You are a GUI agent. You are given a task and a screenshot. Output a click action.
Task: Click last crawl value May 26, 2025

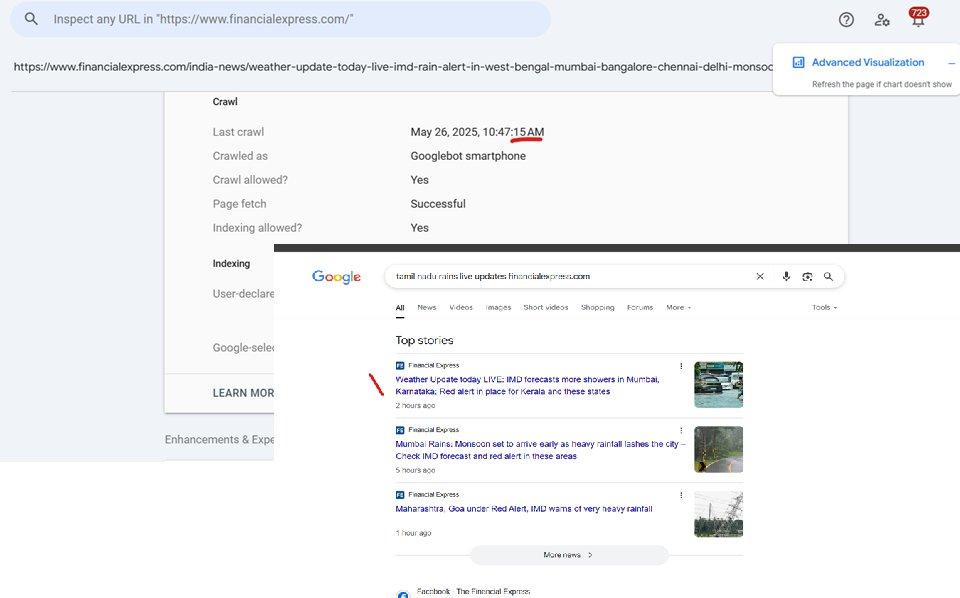click(477, 132)
